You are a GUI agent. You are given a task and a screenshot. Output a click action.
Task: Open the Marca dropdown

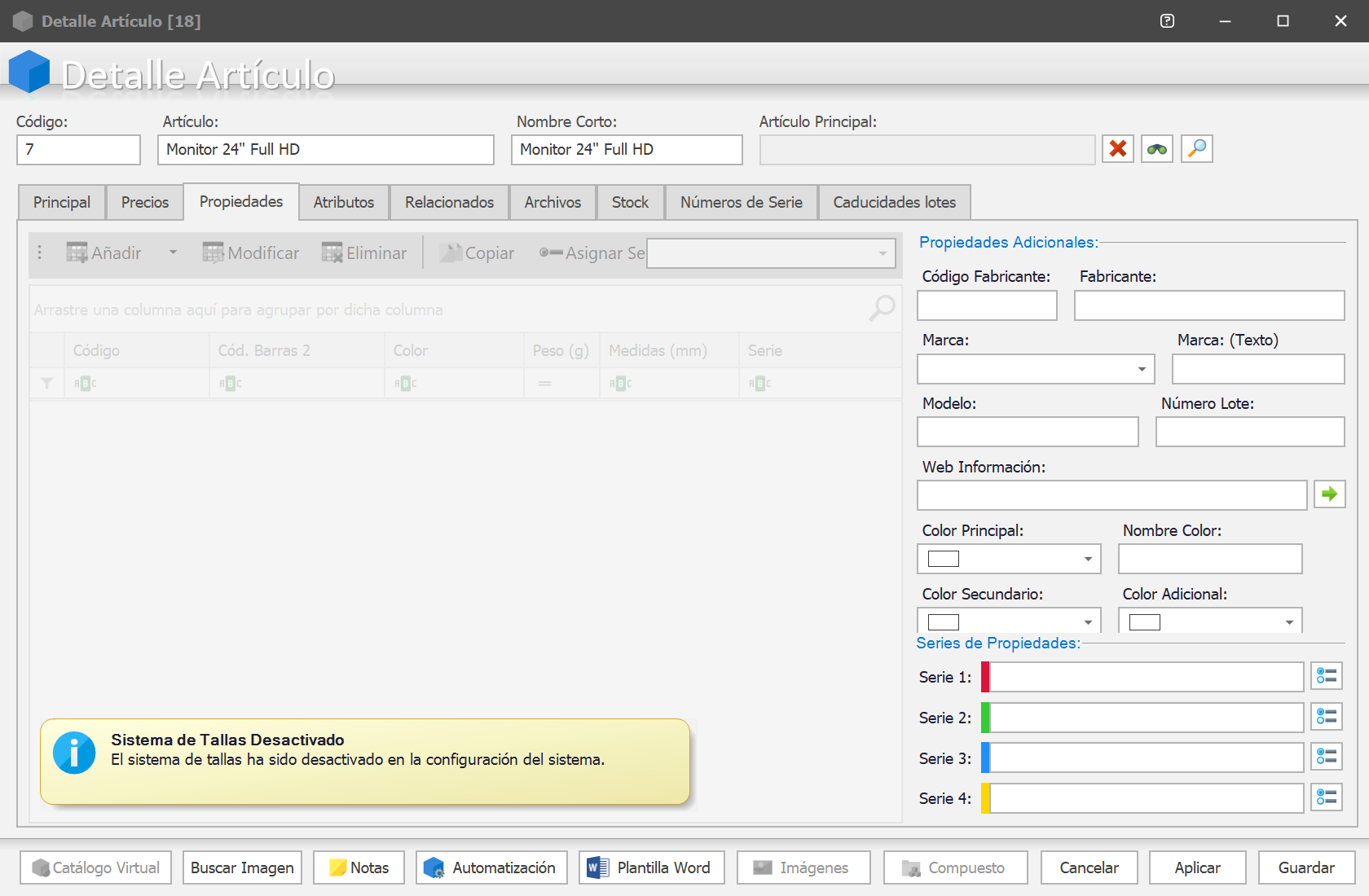tap(1142, 369)
